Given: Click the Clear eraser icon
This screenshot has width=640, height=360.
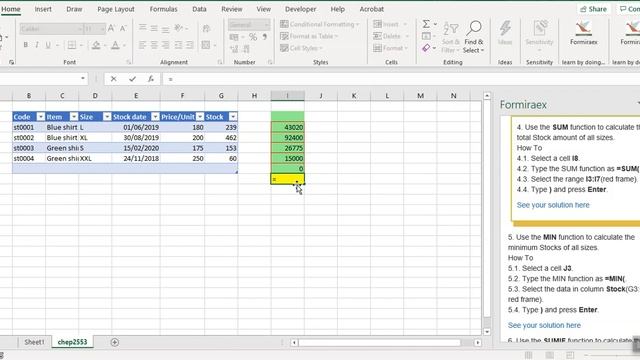Looking at the screenshot, I should coord(426,48).
